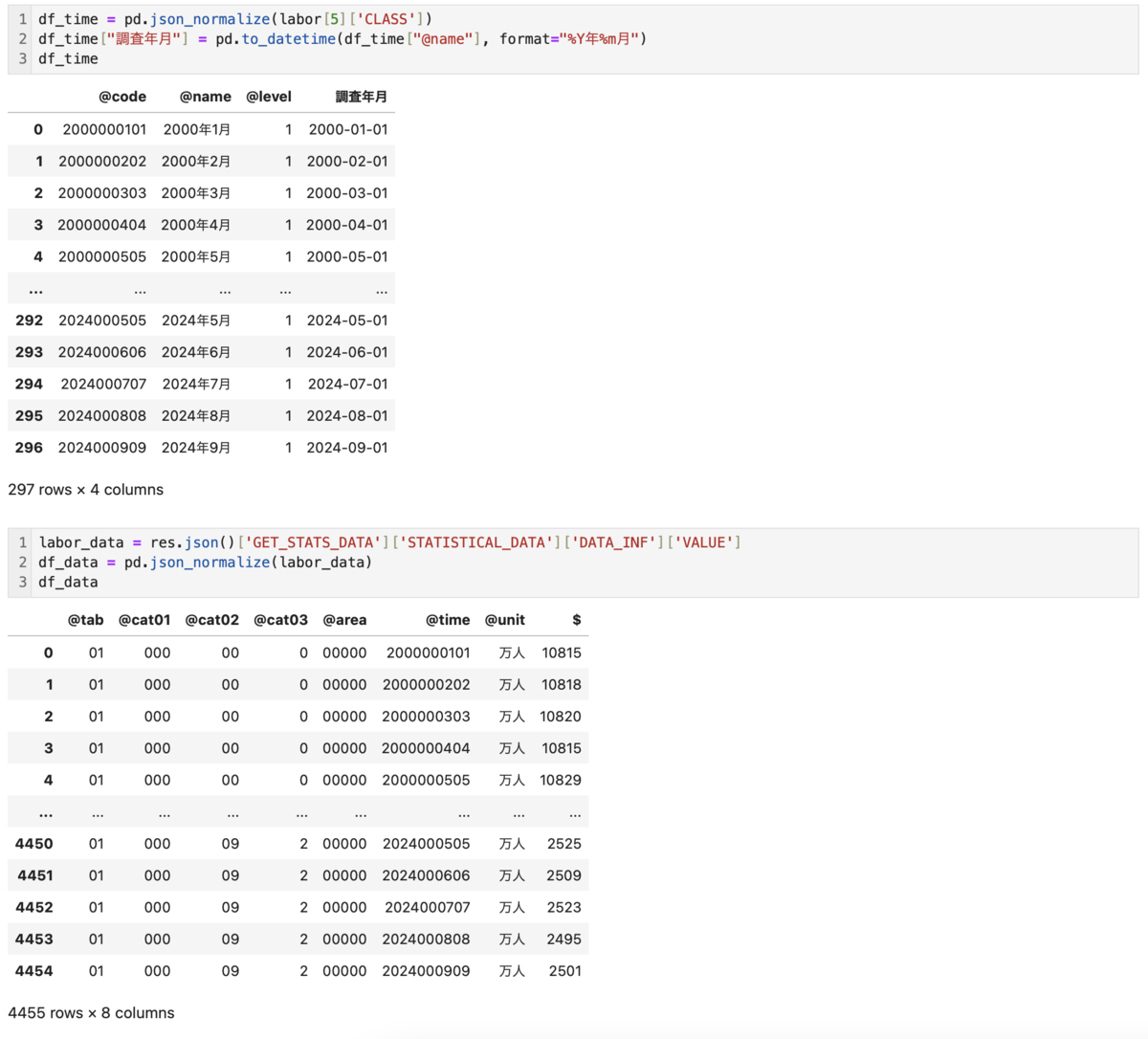
Task: Click value 10820 in the $ column
Action: pos(561,717)
